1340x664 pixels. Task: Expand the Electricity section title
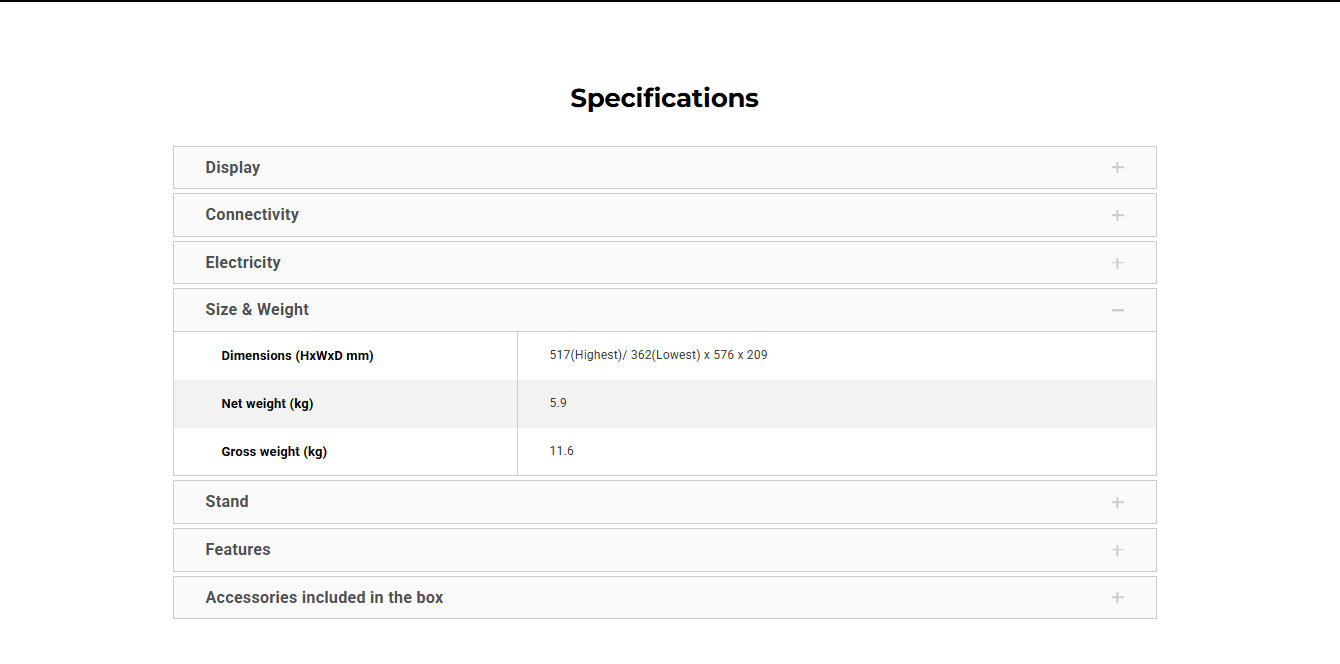click(243, 263)
